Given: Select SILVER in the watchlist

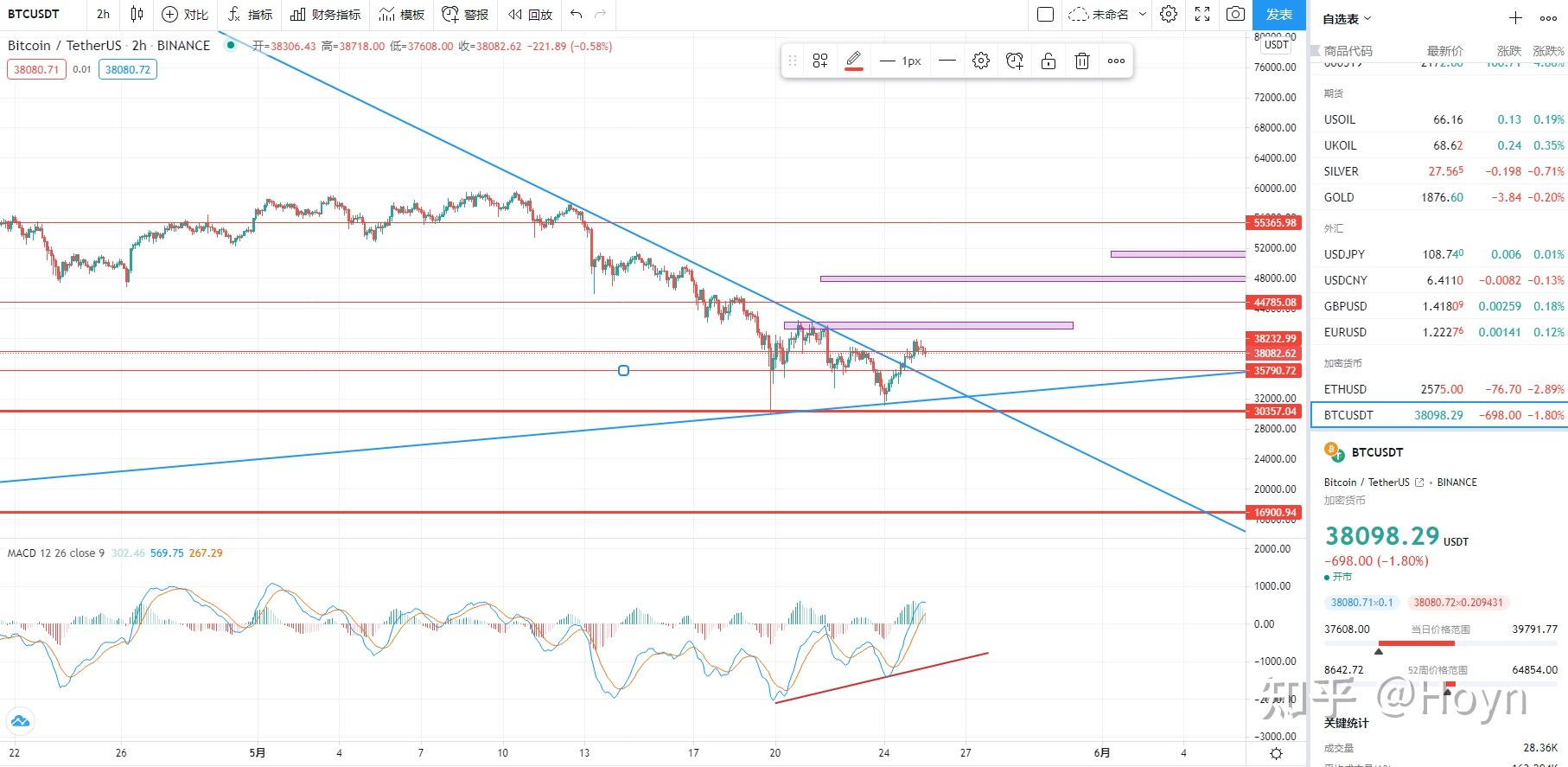Looking at the screenshot, I should tap(1438, 171).
